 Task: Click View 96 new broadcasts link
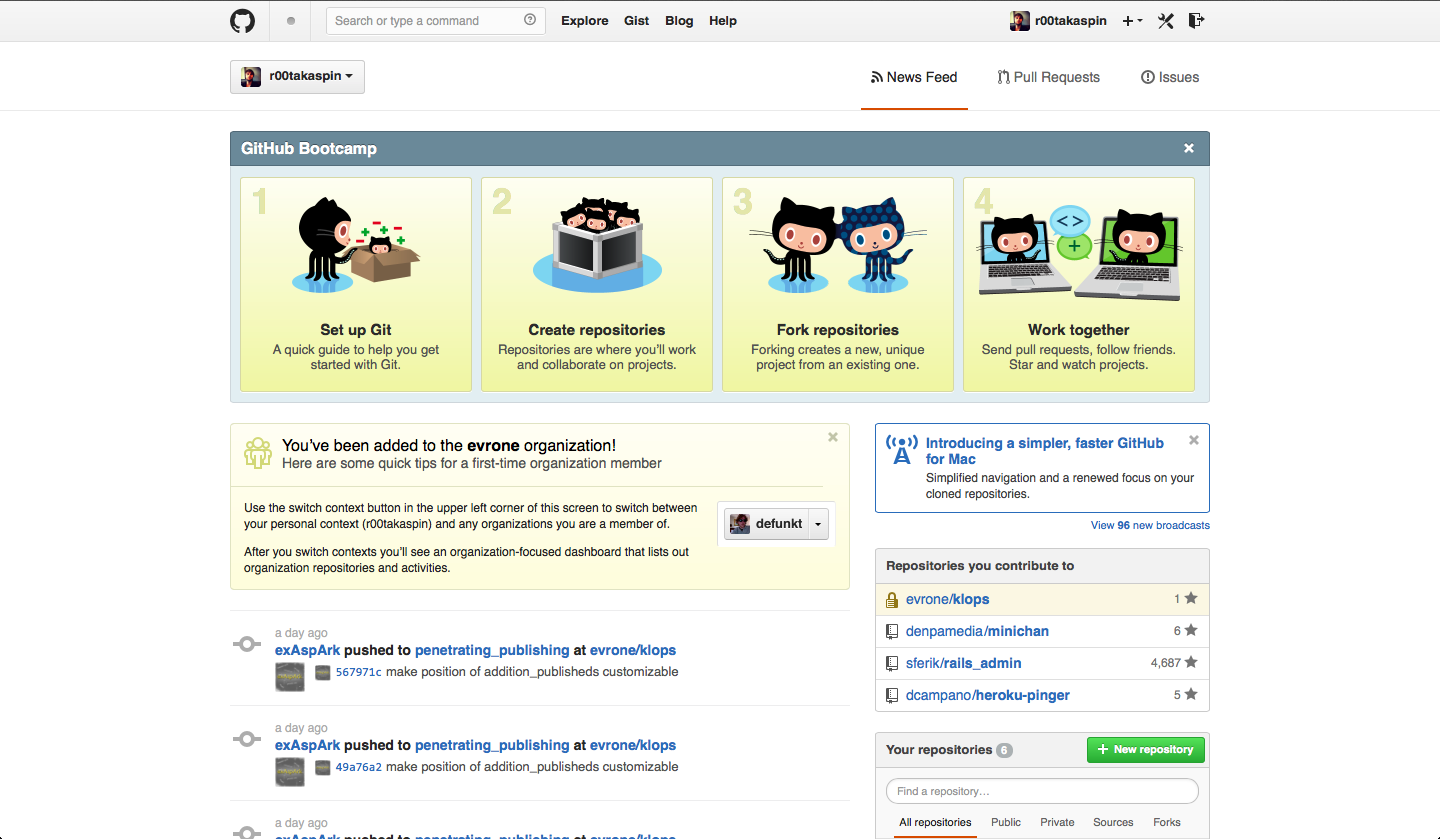[1150, 525]
